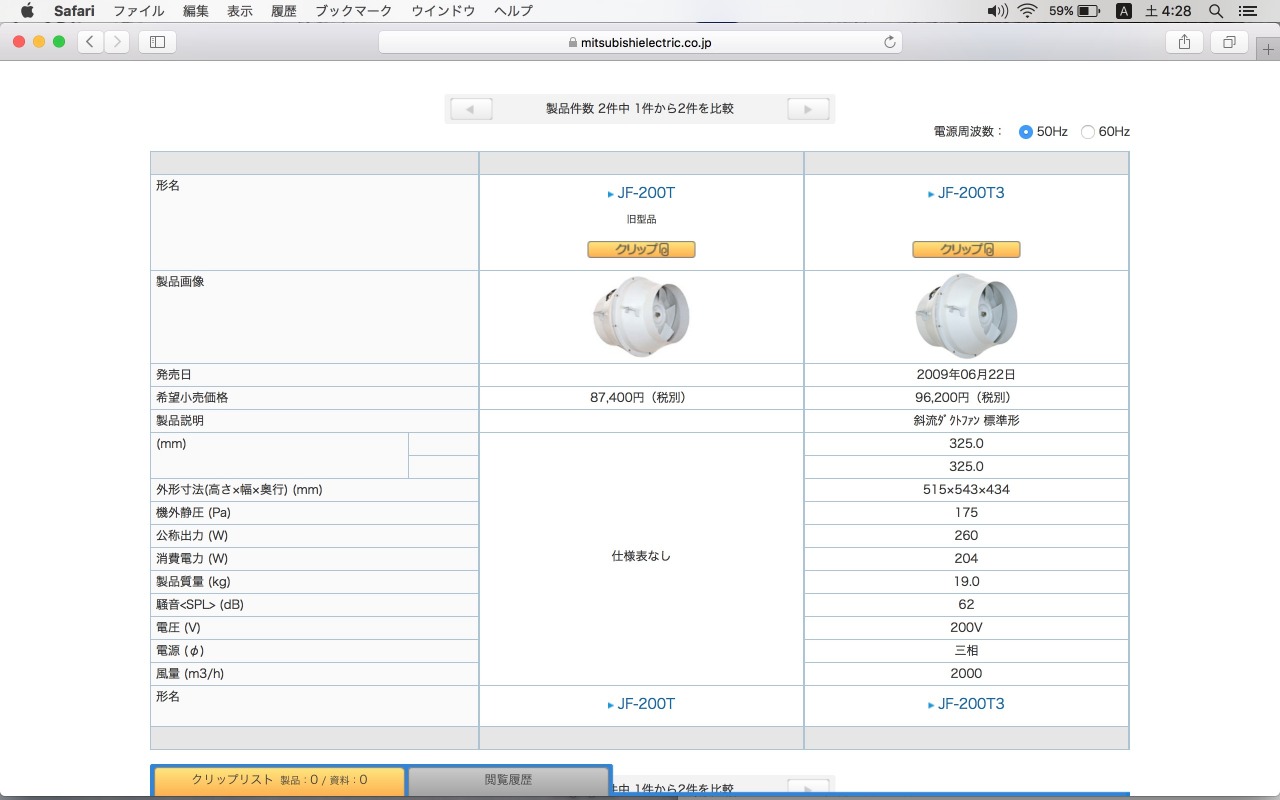The width and height of the screenshot is (1280, 800).
Task: Open the input source menu
Action: point(1124,11)
